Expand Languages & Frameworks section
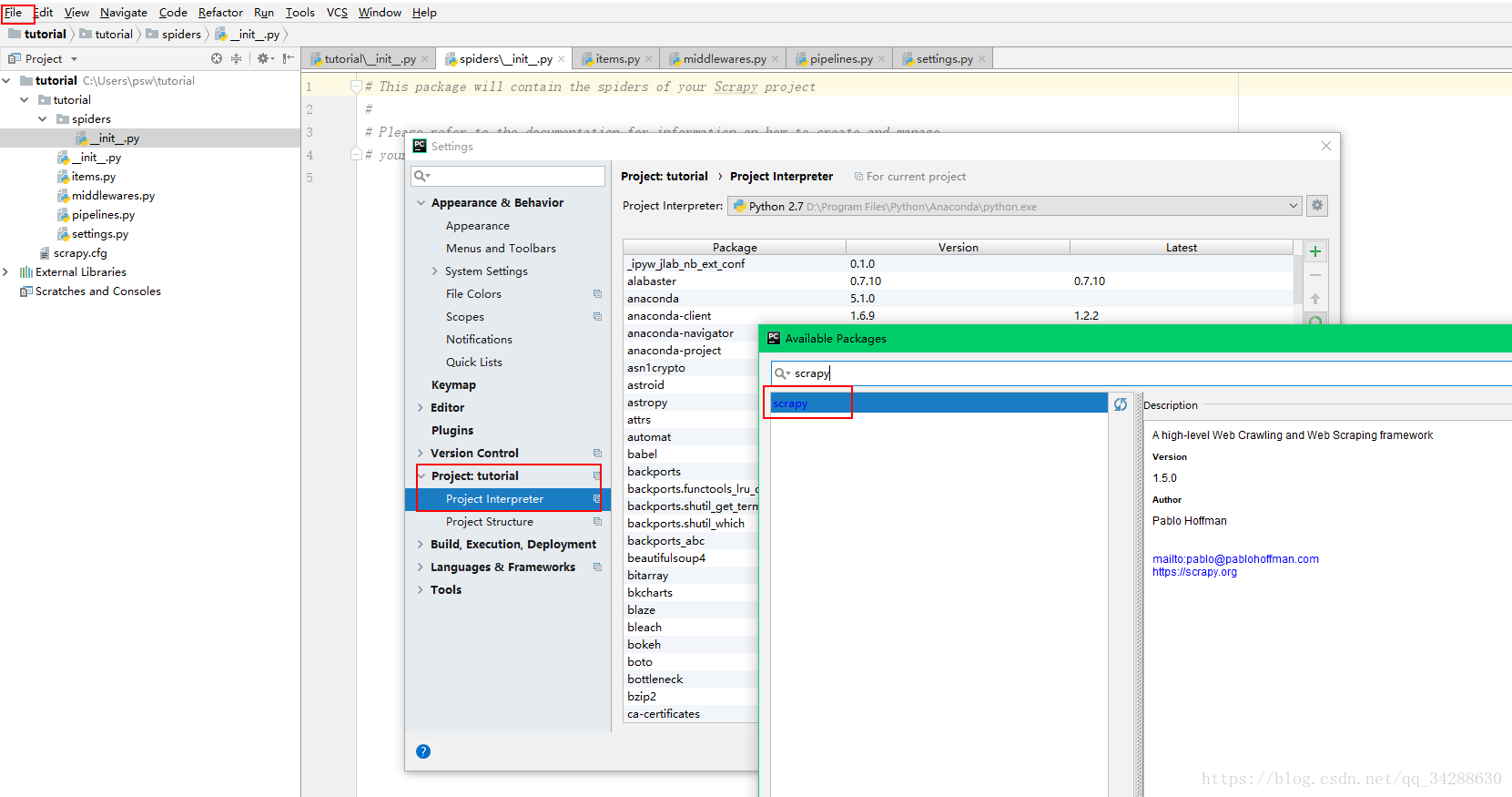Viewport: 1512px width, 797px height. (421, 567)
